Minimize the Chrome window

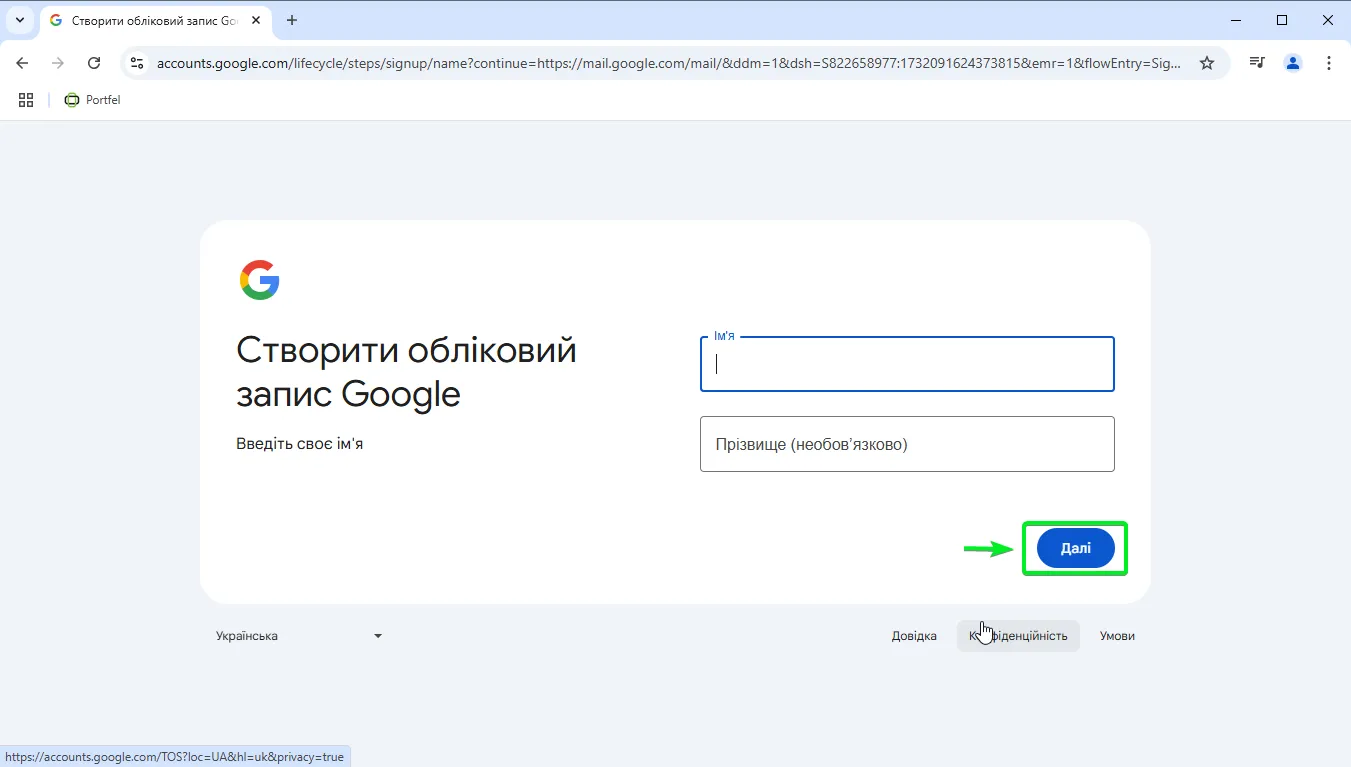pos(1236,20)
